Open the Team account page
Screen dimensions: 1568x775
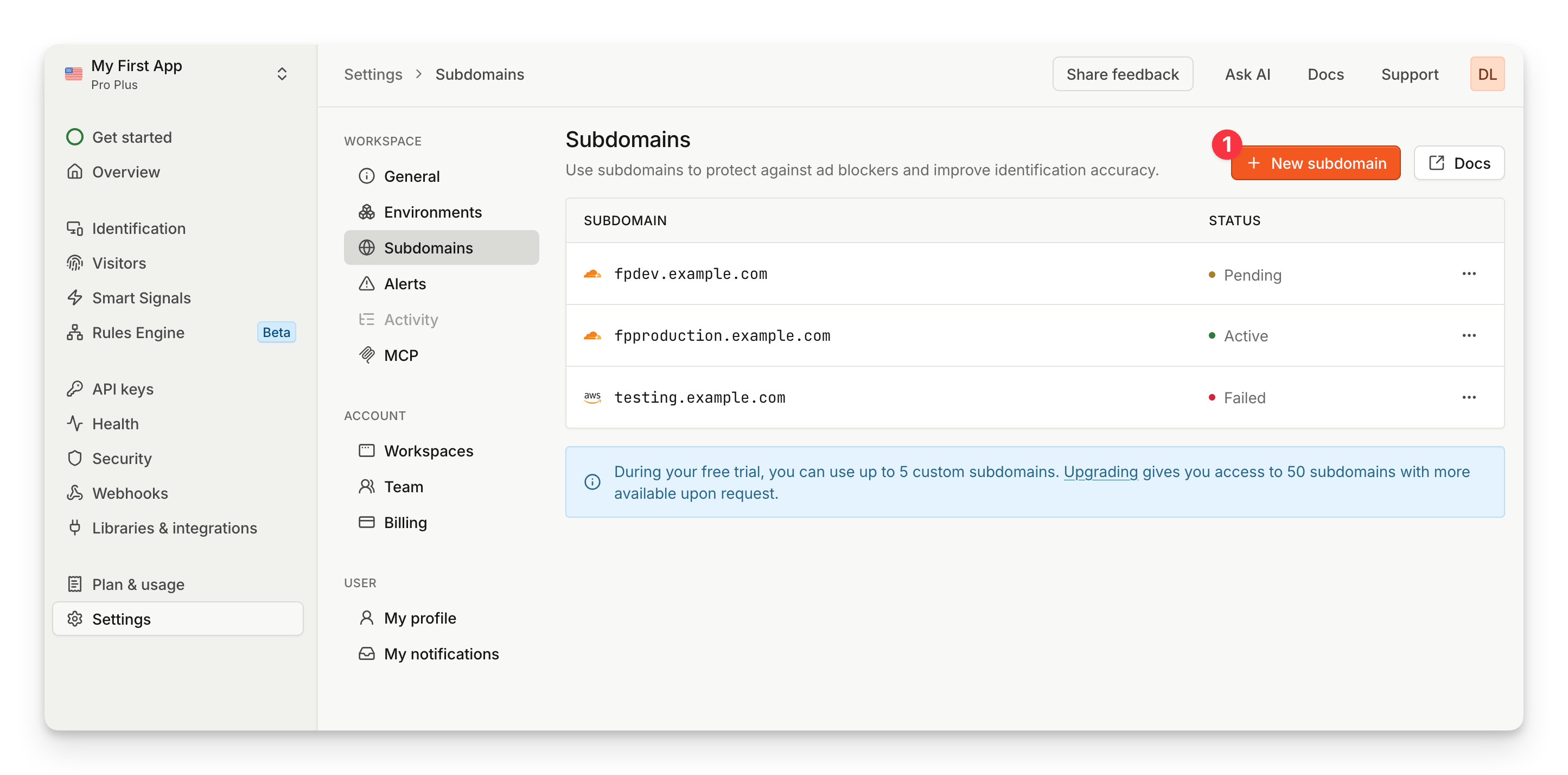click(441, 486)
